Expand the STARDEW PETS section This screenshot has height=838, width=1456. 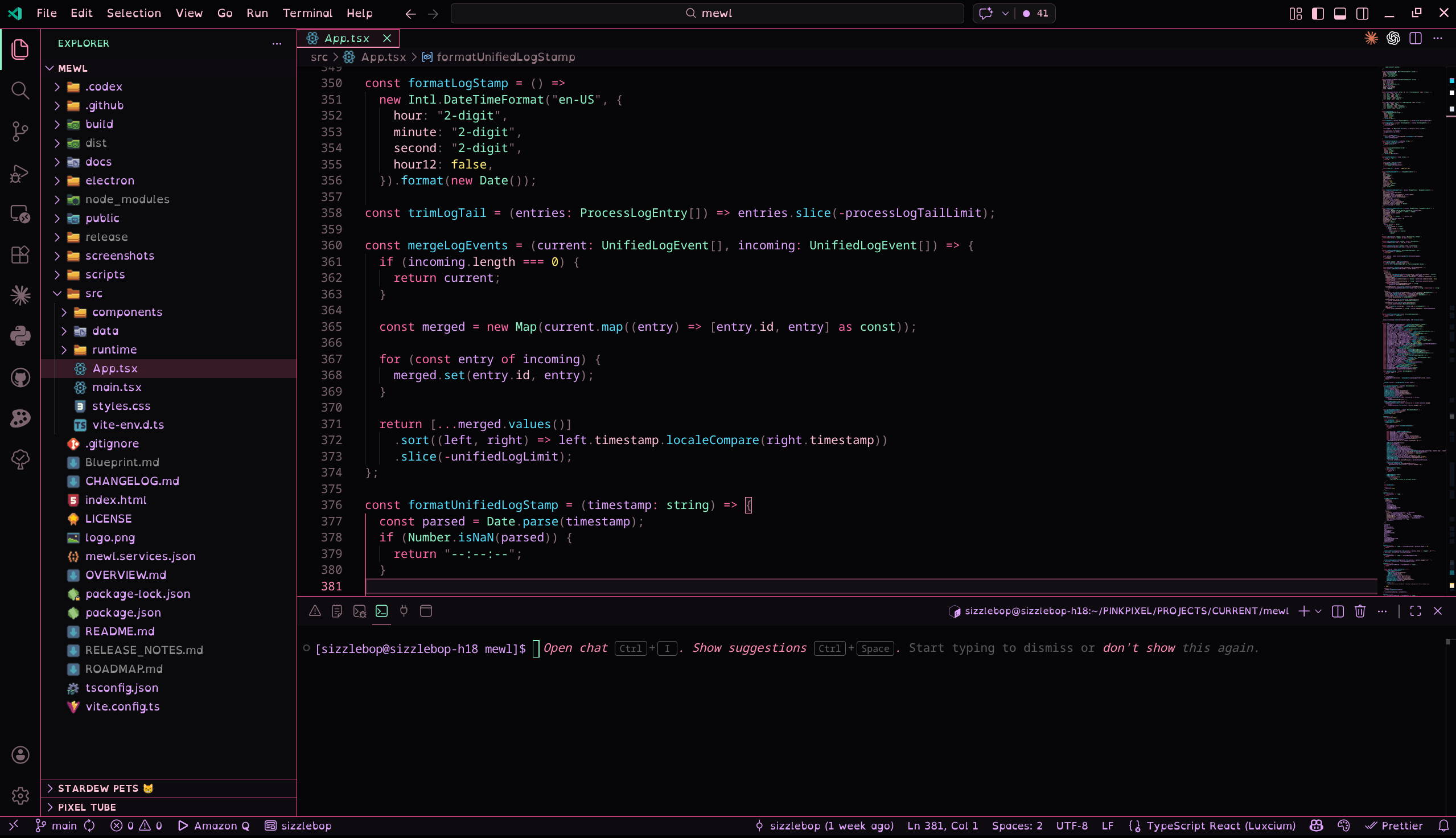point(98,788)
